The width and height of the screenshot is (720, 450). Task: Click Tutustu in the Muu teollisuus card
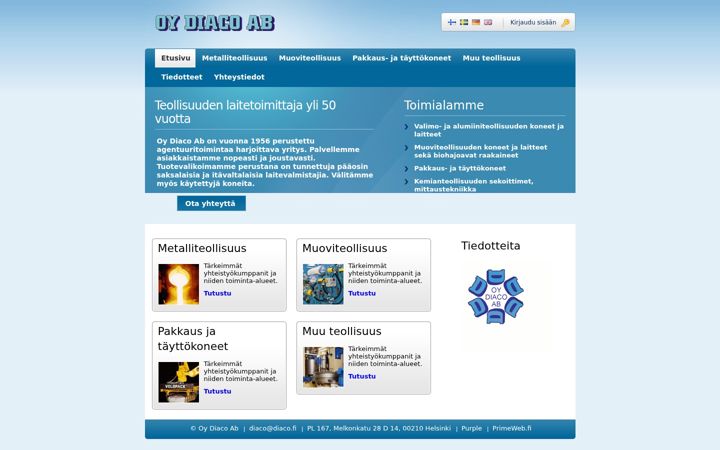(x=362, y=376)
